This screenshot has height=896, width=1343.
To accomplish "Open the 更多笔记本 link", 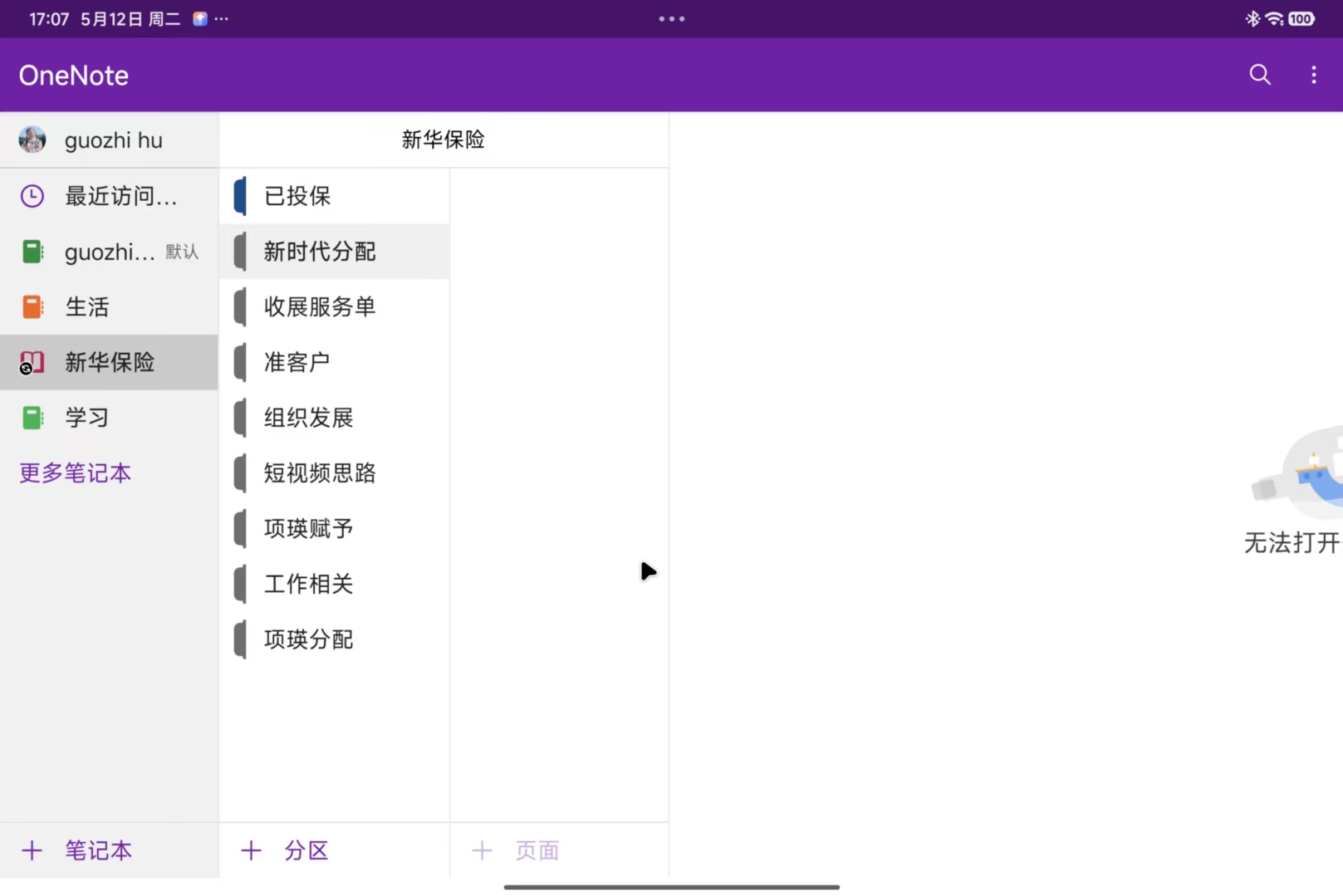I will click(76, 473).
